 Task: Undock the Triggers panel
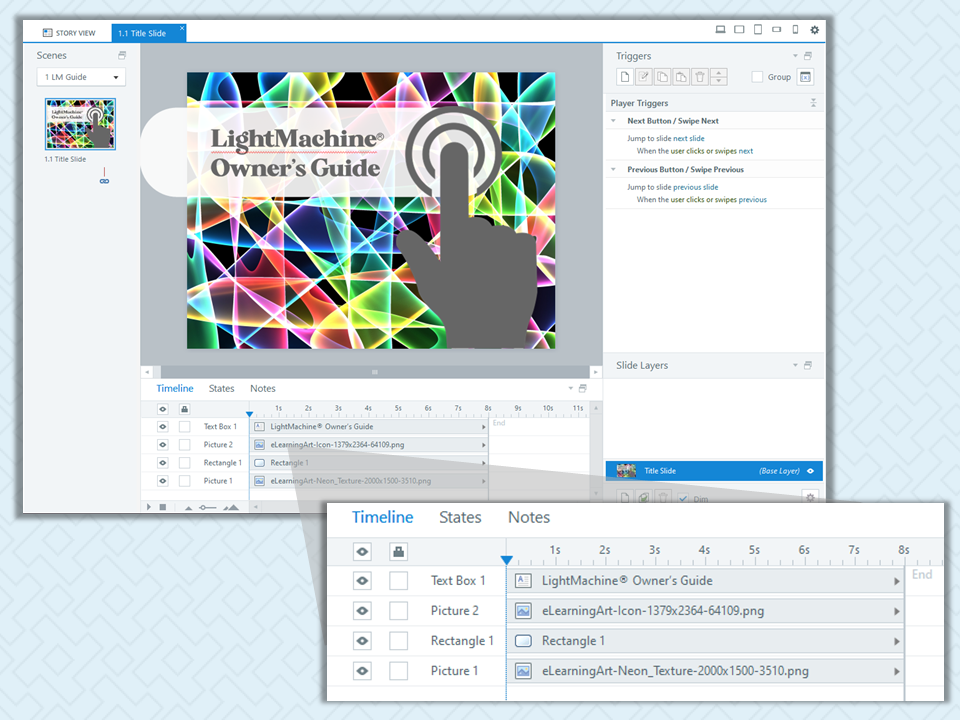coord(808,56)
